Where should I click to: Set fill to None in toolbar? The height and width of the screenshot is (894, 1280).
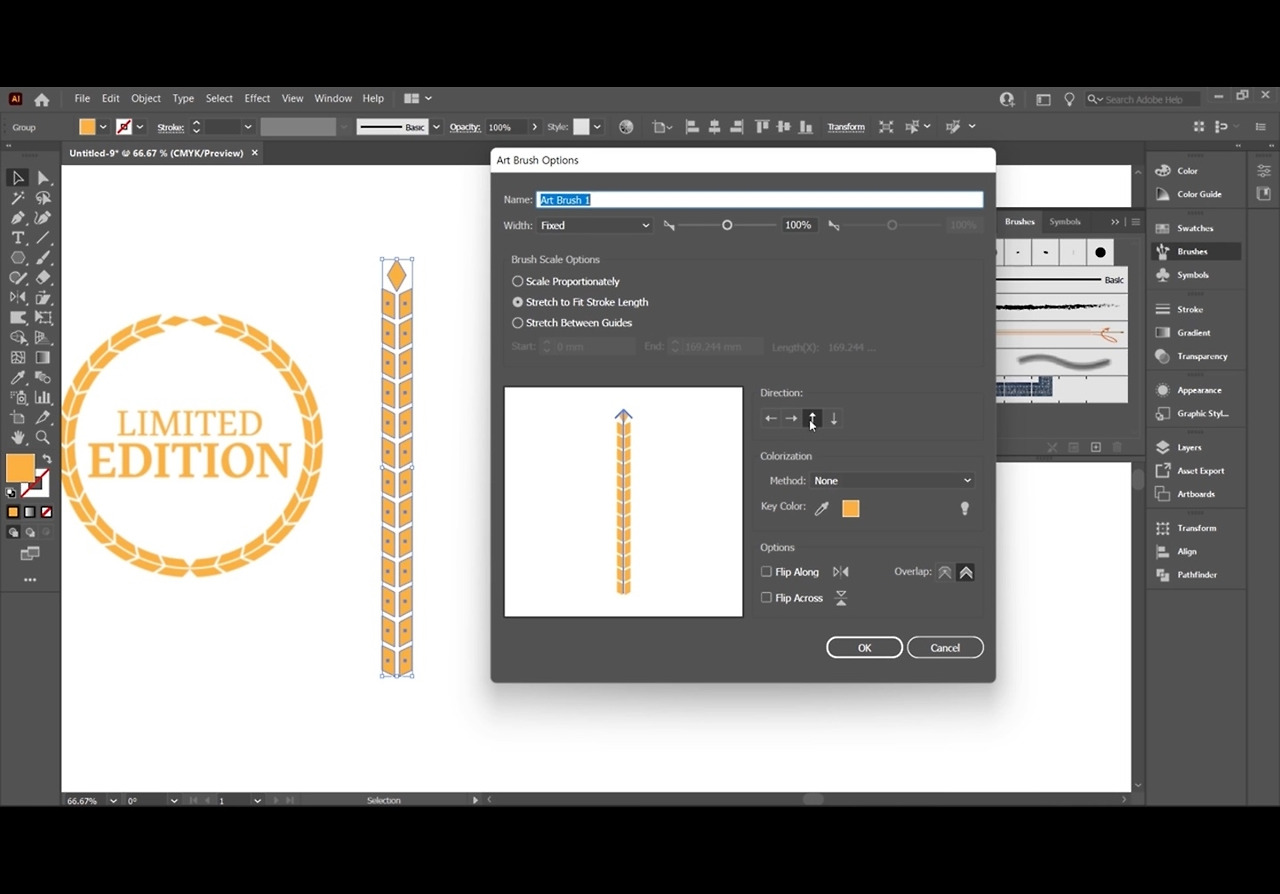(45, 512)
